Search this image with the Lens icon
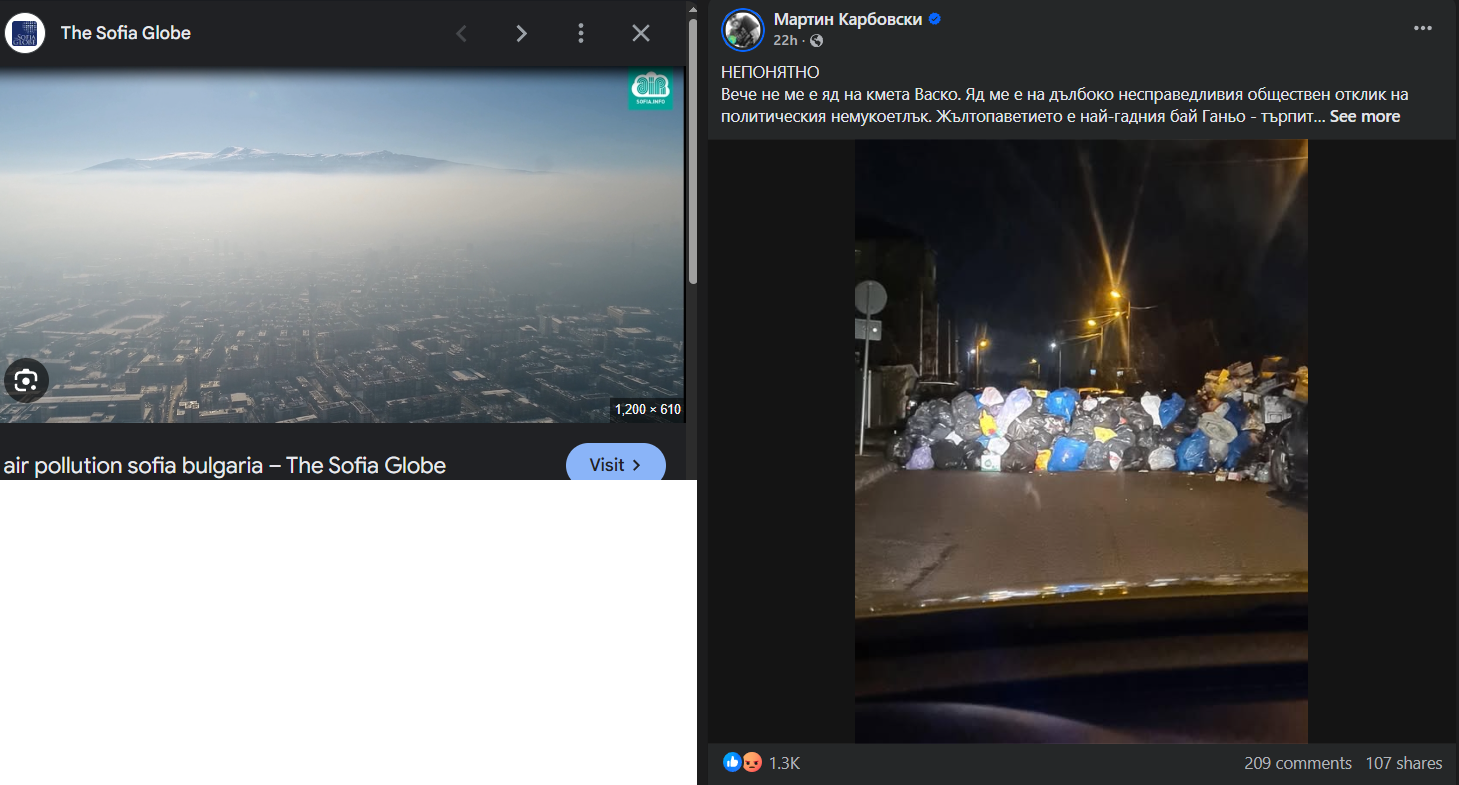 tap(26, 380)
